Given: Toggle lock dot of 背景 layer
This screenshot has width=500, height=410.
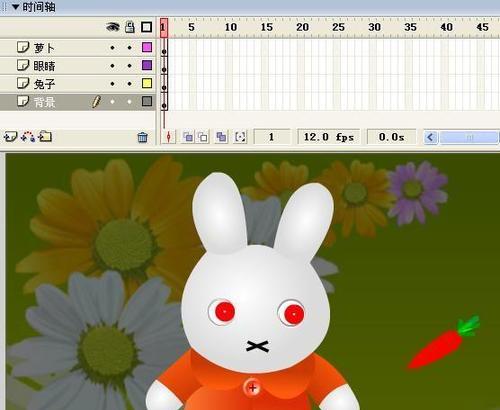Looking at the screenshot, I should coord(130,102).
